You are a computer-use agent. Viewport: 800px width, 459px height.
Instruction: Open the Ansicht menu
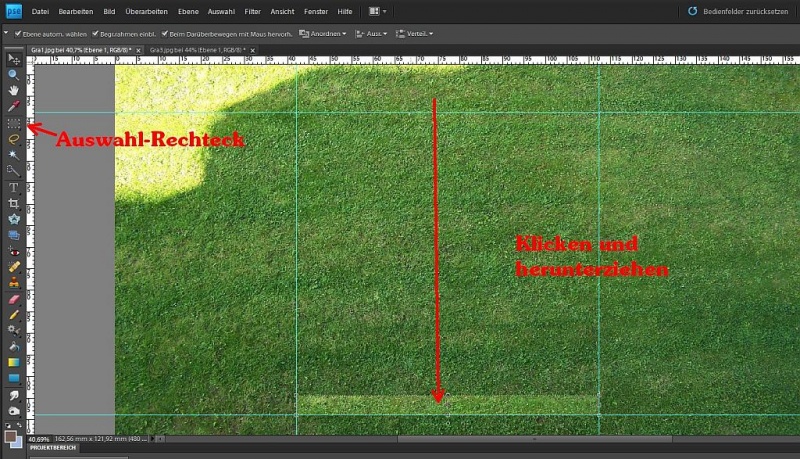click(282, 11)
